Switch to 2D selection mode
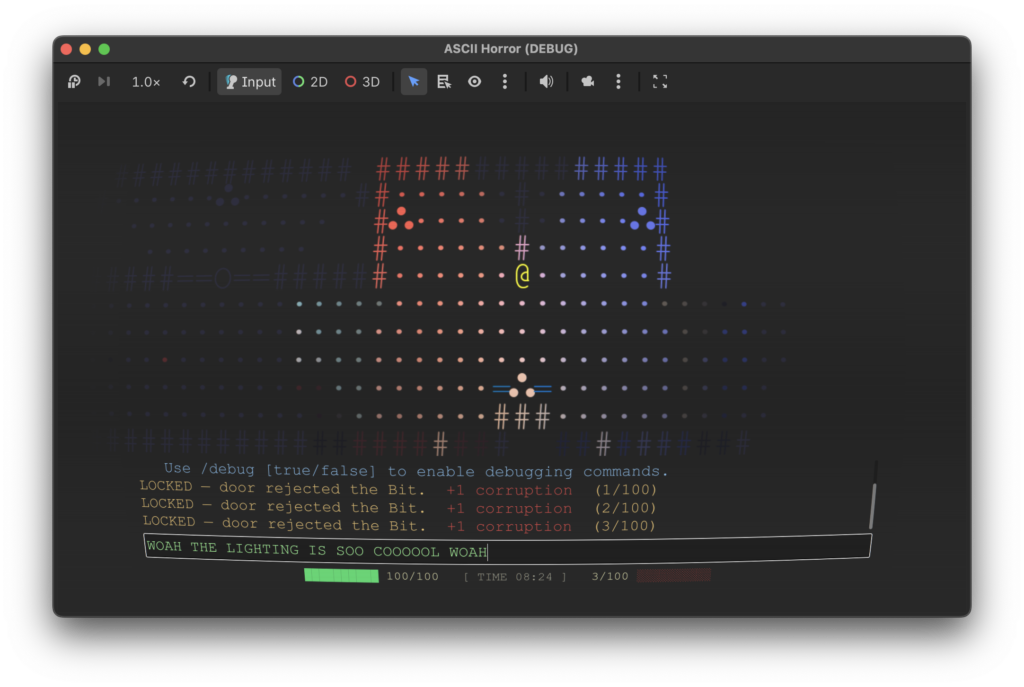The width and height of the screenshot is (1024, 687). coord(310,82)
